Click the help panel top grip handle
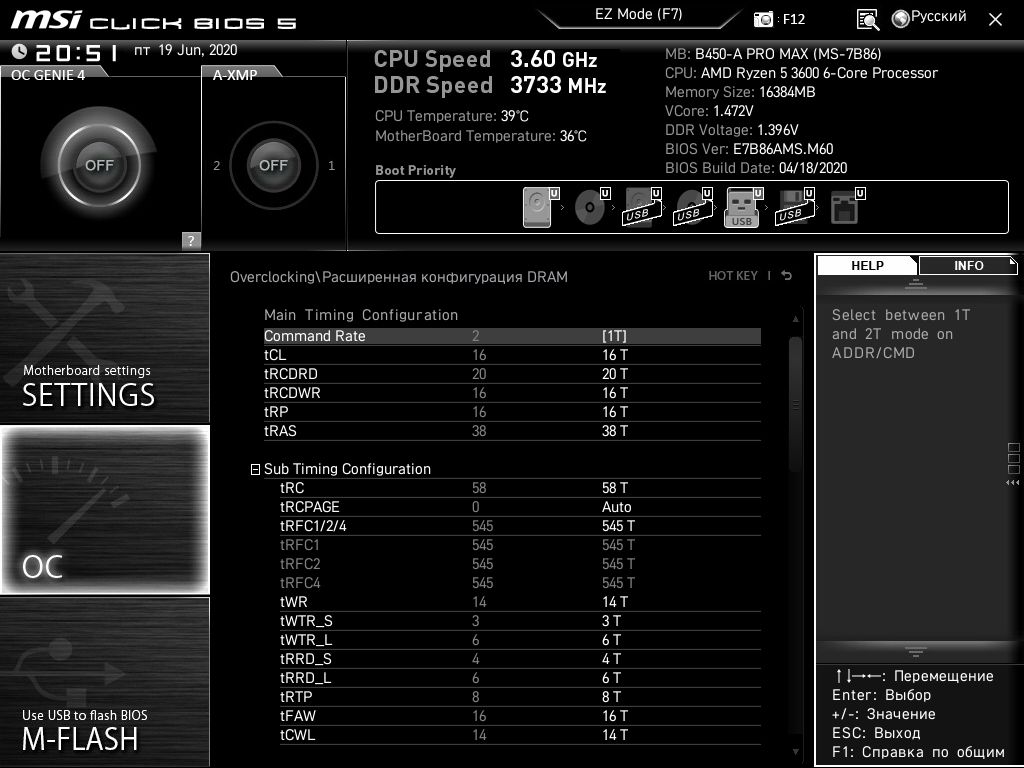The height and width of the screenshot is (768, 1024). pyautogui.click(x=916, y=284)
